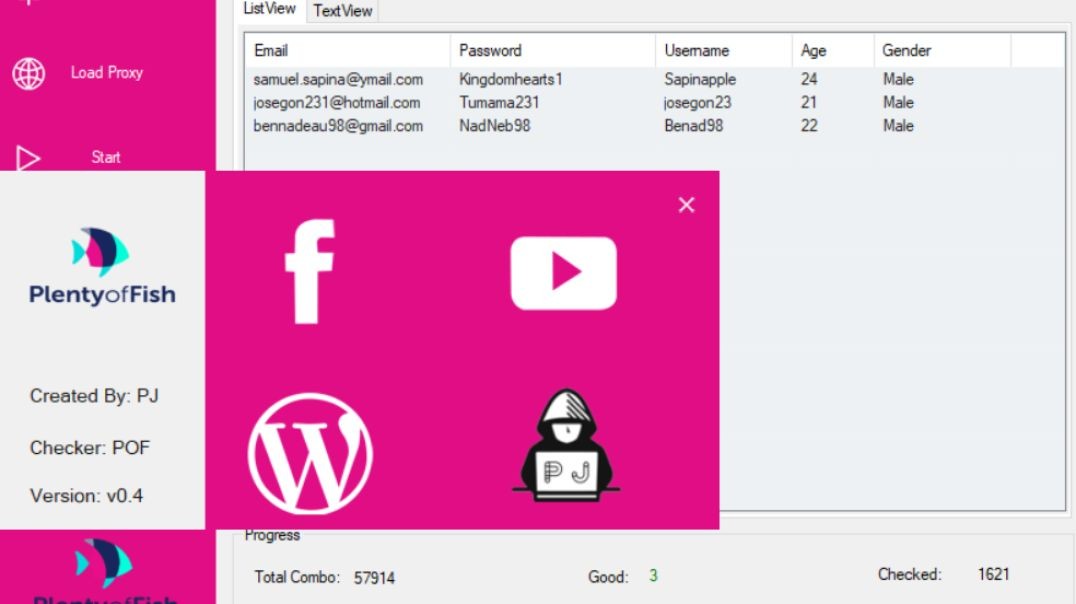1076x604 pixels.
Task: Click the josegon23 username cell
Action: [697, 103]
